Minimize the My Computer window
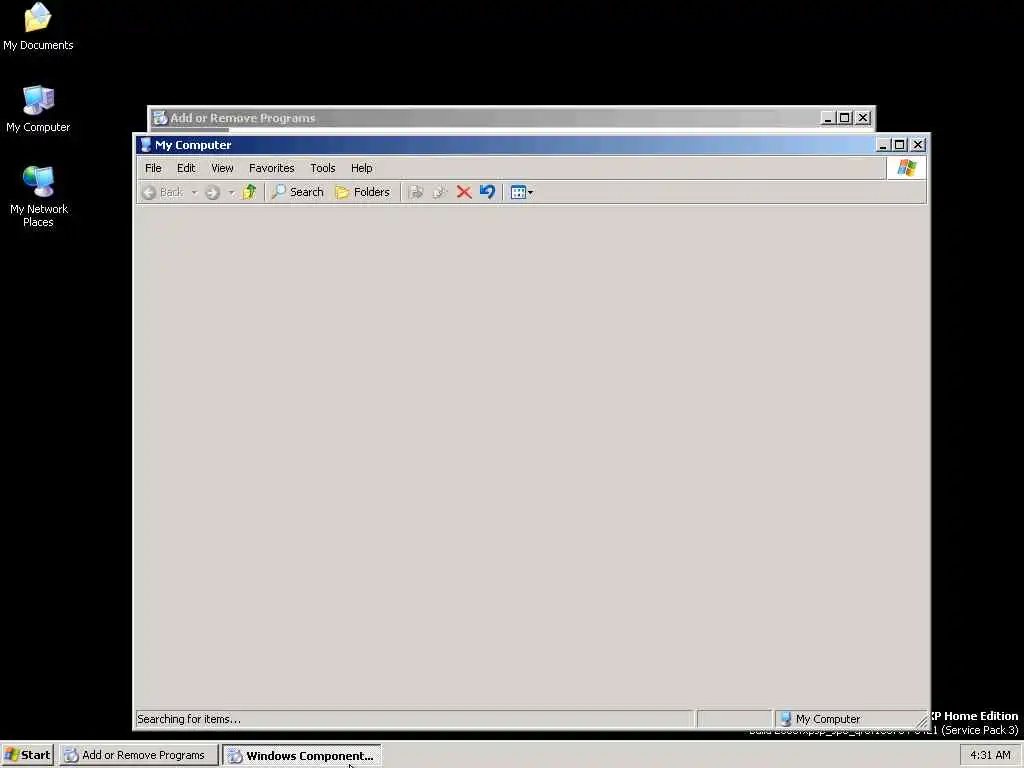 pos(883,145)
